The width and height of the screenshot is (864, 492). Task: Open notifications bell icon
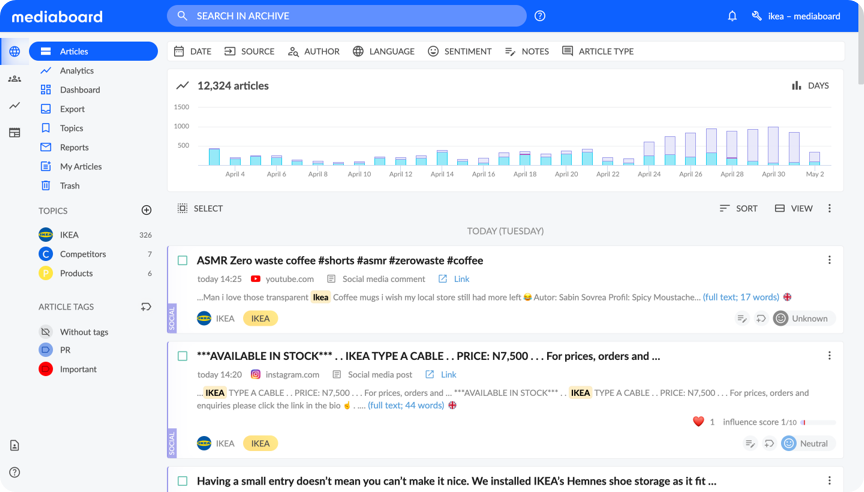coord(732,16)
